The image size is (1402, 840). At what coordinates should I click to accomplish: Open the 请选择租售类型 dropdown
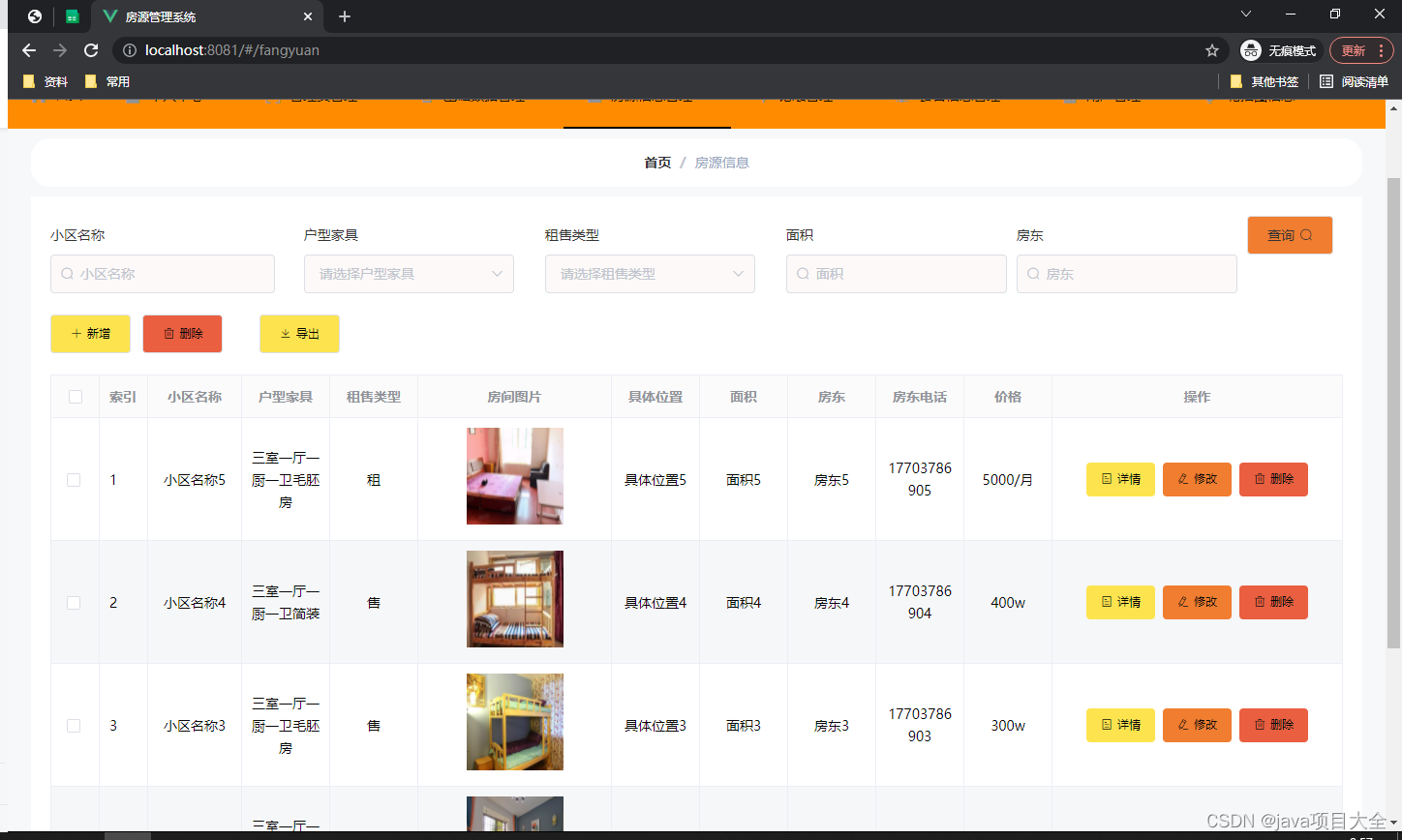650,274
